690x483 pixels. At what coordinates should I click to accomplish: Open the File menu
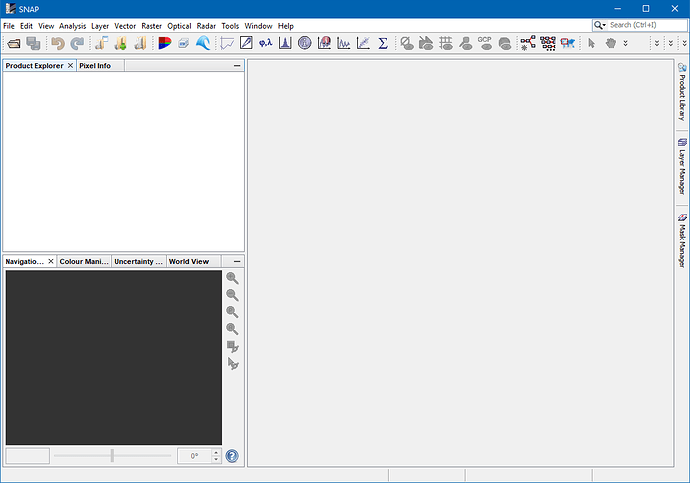pyautogui.click(x=9, y=26)
